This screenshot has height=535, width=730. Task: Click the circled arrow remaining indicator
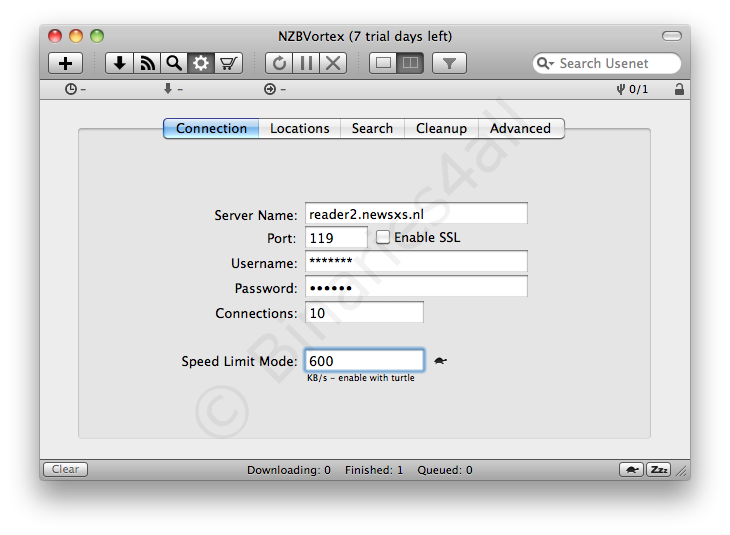point(275,89)
